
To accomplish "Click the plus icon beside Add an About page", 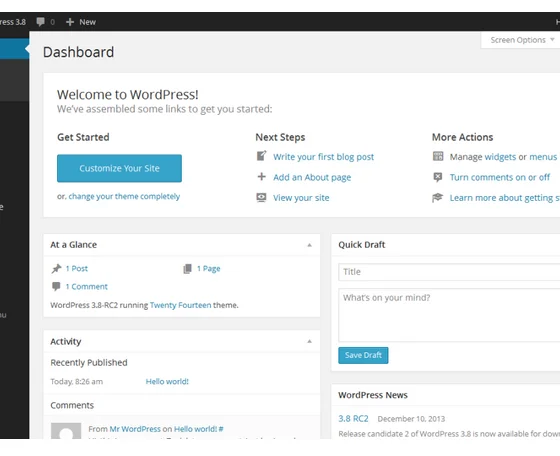I will coord(261,177).
